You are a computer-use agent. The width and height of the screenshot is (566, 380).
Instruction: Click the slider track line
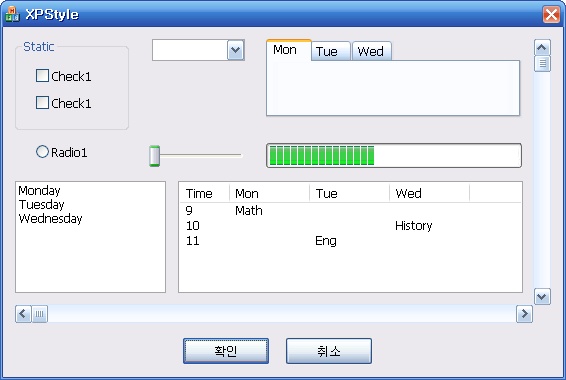[201, 155]
